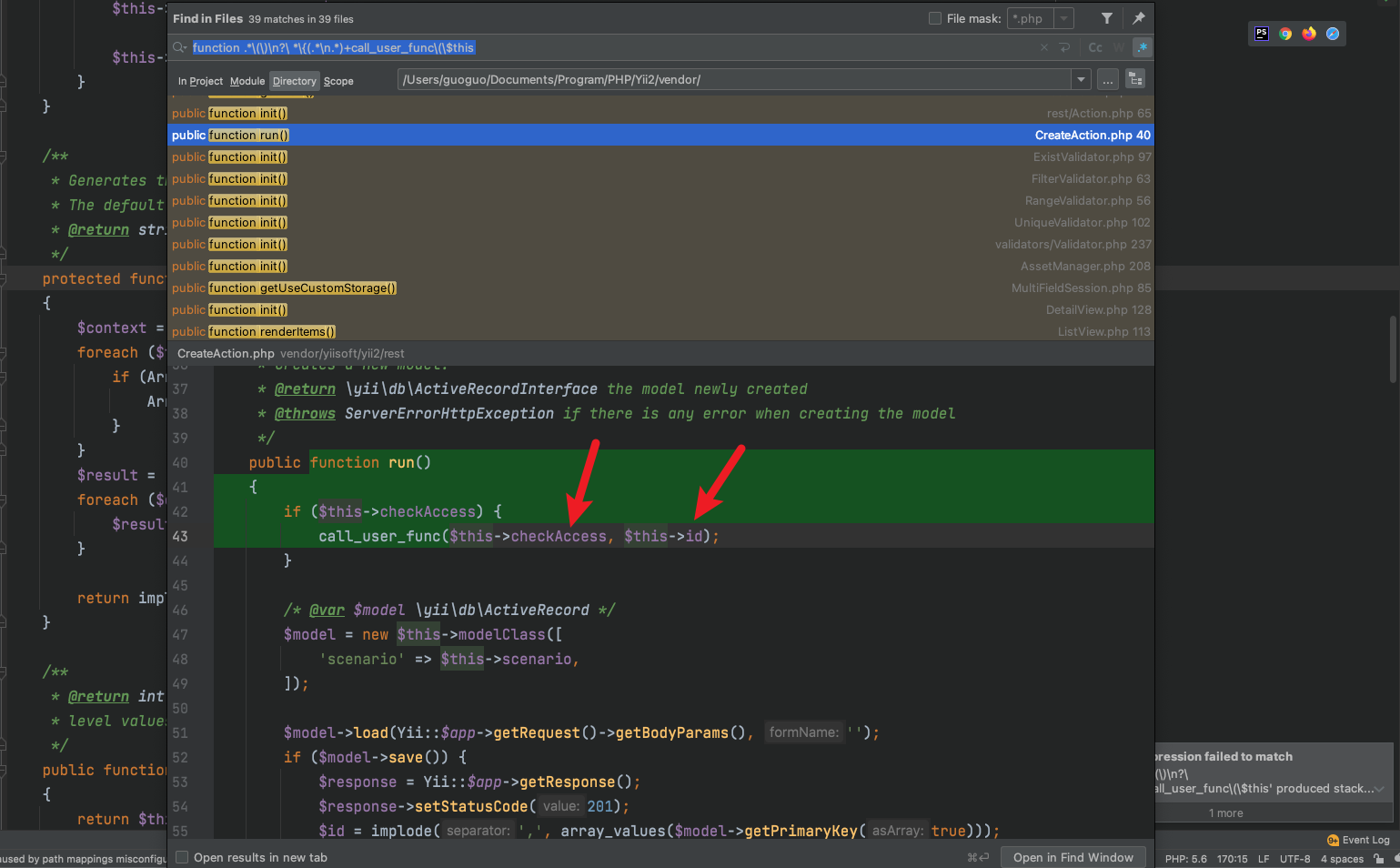Expand the directory path dropdown
Image resolution: width=1400 pixels, height=868 pixels.
(1081, 80)
